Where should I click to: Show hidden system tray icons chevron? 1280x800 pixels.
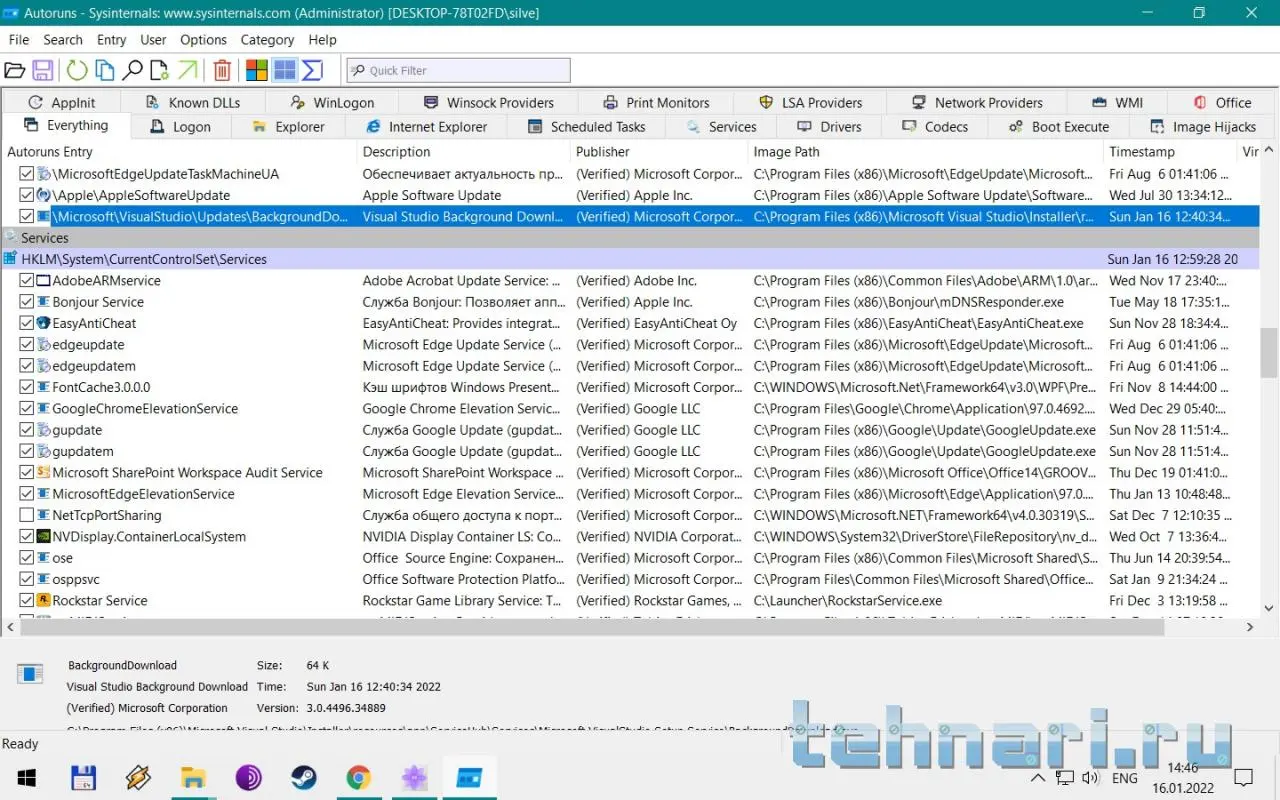pos(1038,778)
